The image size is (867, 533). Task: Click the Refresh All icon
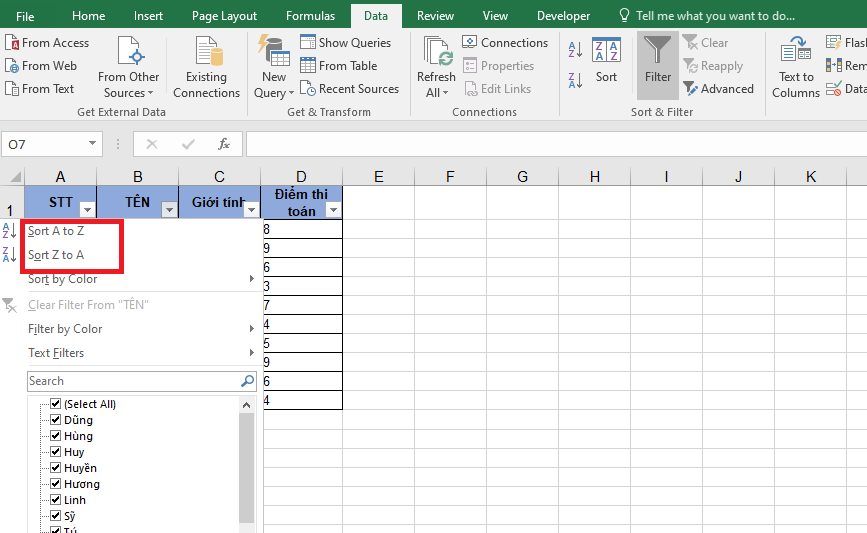tap(436, 52)
